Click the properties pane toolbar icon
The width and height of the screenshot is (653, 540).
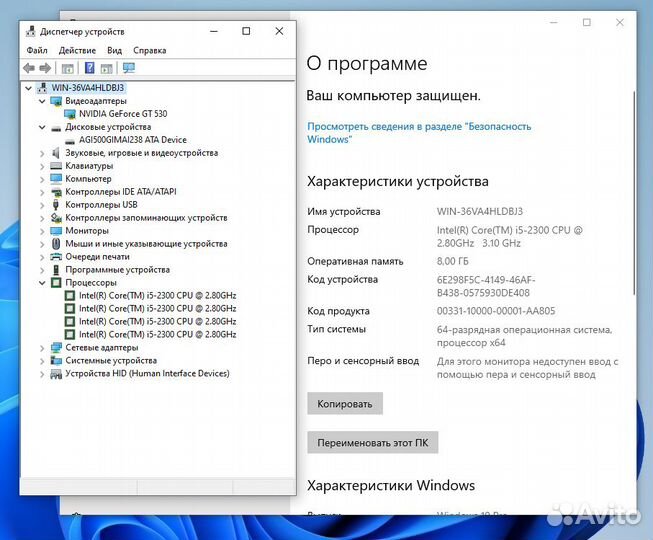(x=107, y=68)
